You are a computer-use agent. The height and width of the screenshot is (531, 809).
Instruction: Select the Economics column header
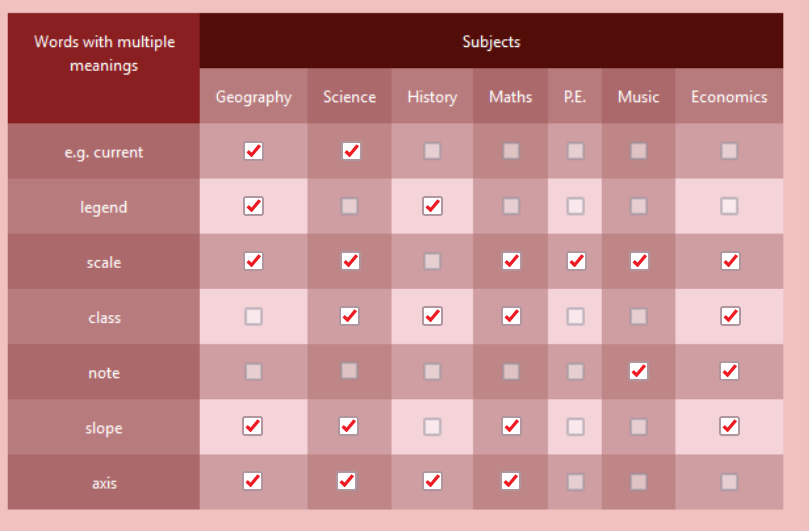click(x=729, y=97)
